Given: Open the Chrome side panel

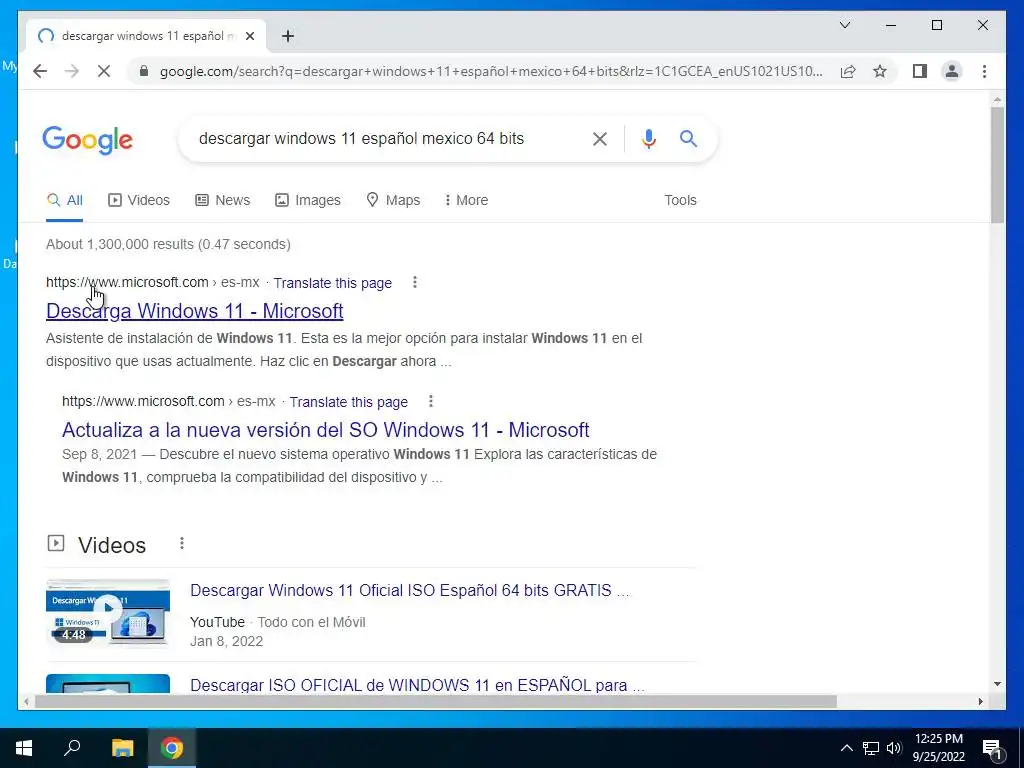Looking at the screenshot, I should click(x=920, y=71).
